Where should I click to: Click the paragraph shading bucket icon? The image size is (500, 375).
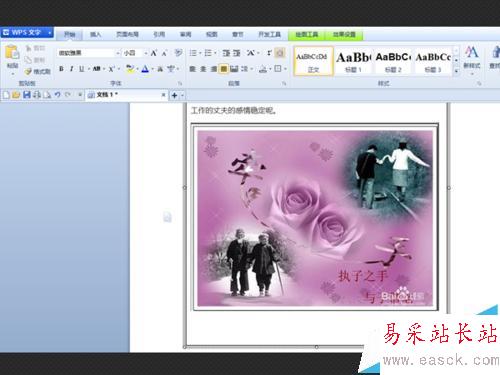[263, 69]
